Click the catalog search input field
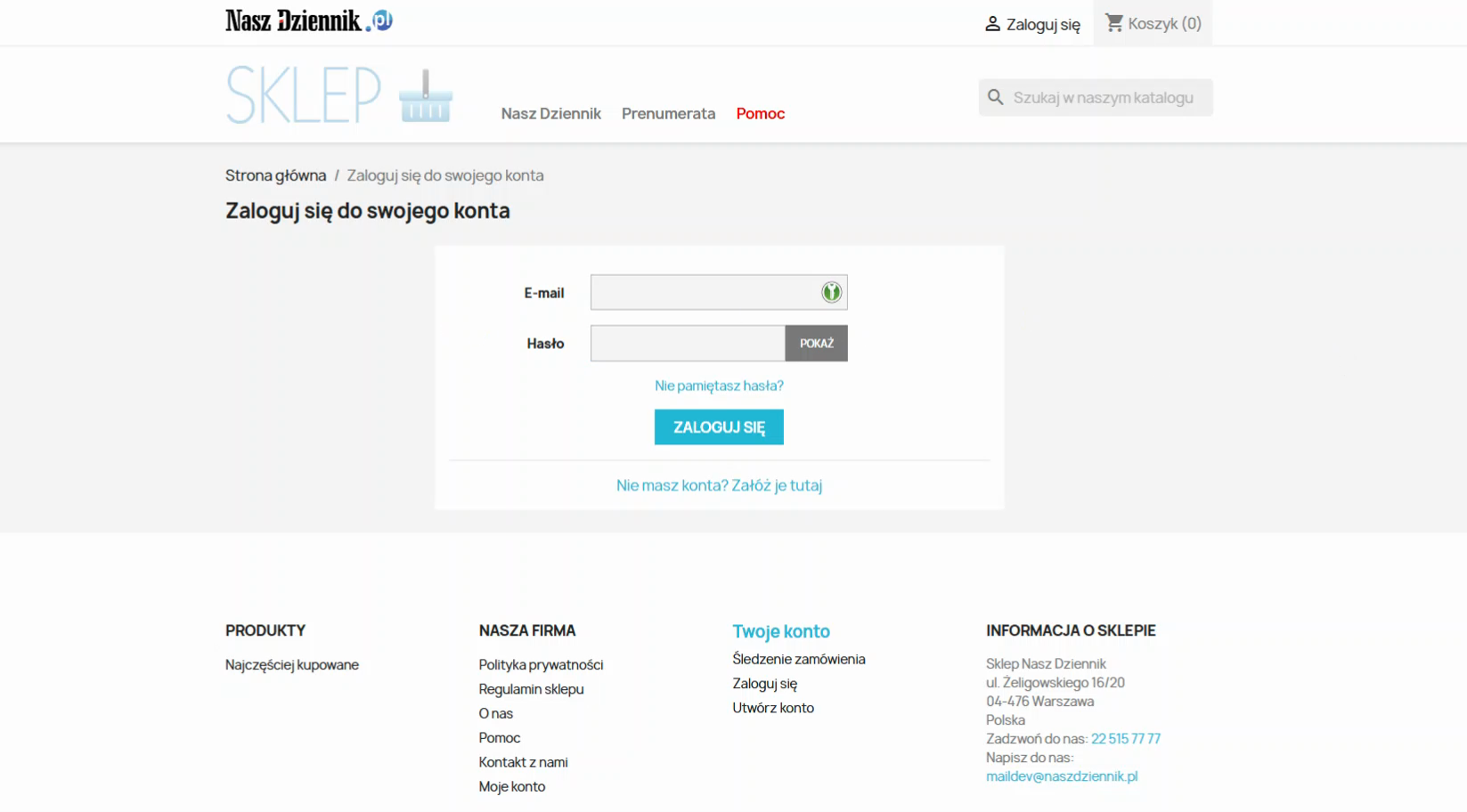This screenshot has width=1467, height=812. [1104, 97]
